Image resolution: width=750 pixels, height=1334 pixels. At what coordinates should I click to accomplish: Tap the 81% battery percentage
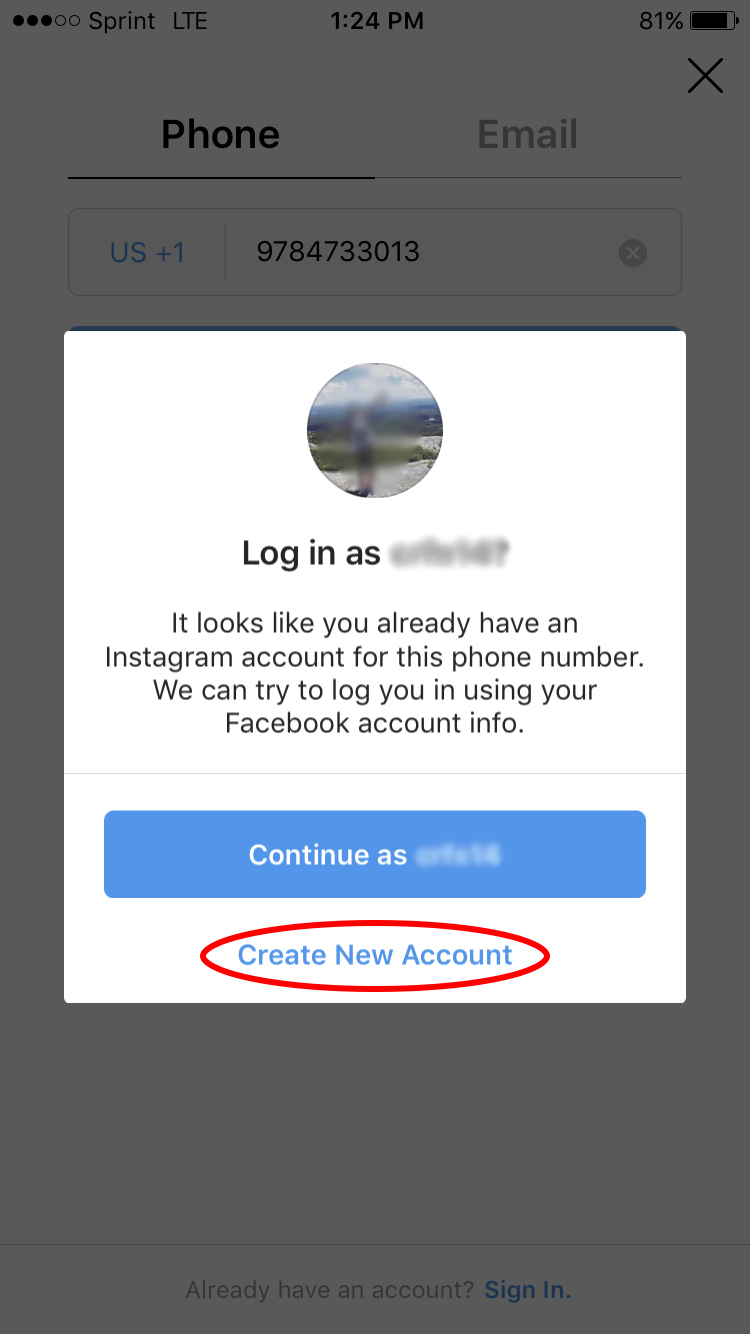661,21
